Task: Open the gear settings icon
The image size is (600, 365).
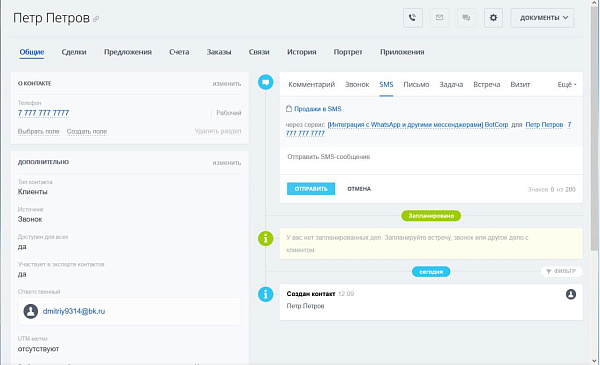Action: click(493, 18)
